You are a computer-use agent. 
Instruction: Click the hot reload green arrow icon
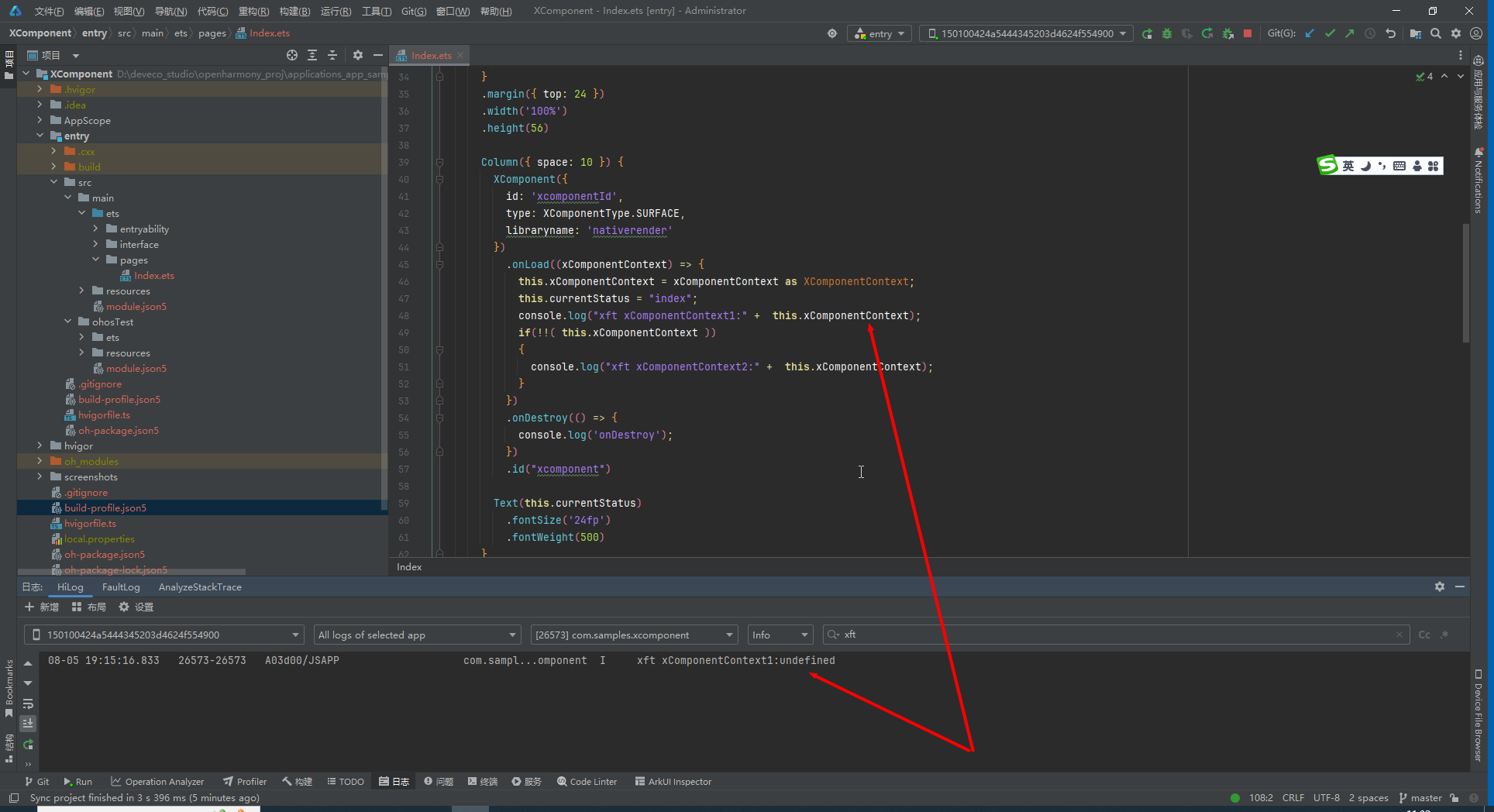[1207, 34]
